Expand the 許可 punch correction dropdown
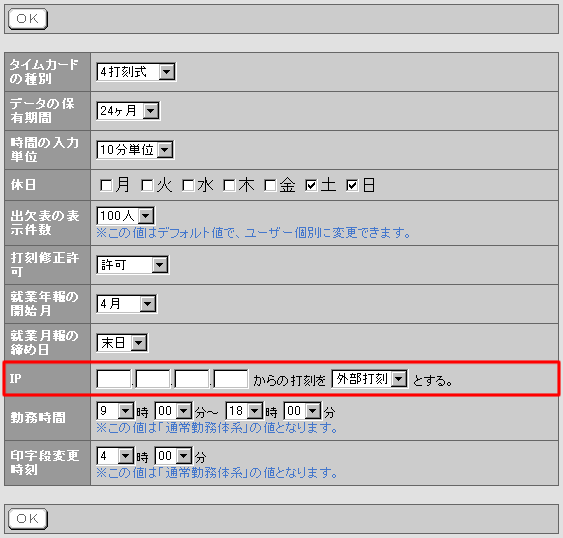The width and height of the screenshot is (563, 538). pos(132,265)
